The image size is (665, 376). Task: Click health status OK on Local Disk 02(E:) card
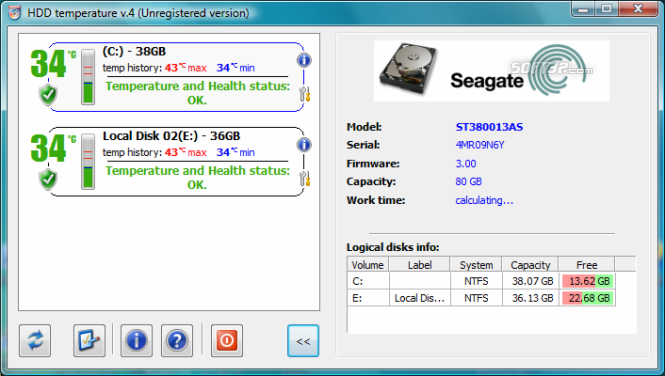coord(197,177)
